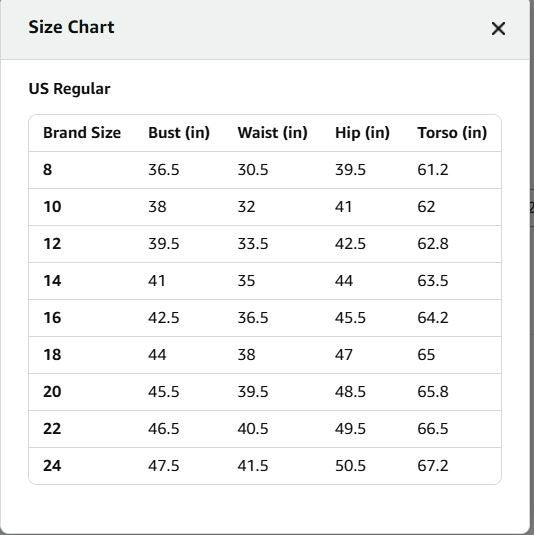The width and height of the screenshot is (534, 535).
Task: Select brand size 20 row label
Action: coord(52,392)
